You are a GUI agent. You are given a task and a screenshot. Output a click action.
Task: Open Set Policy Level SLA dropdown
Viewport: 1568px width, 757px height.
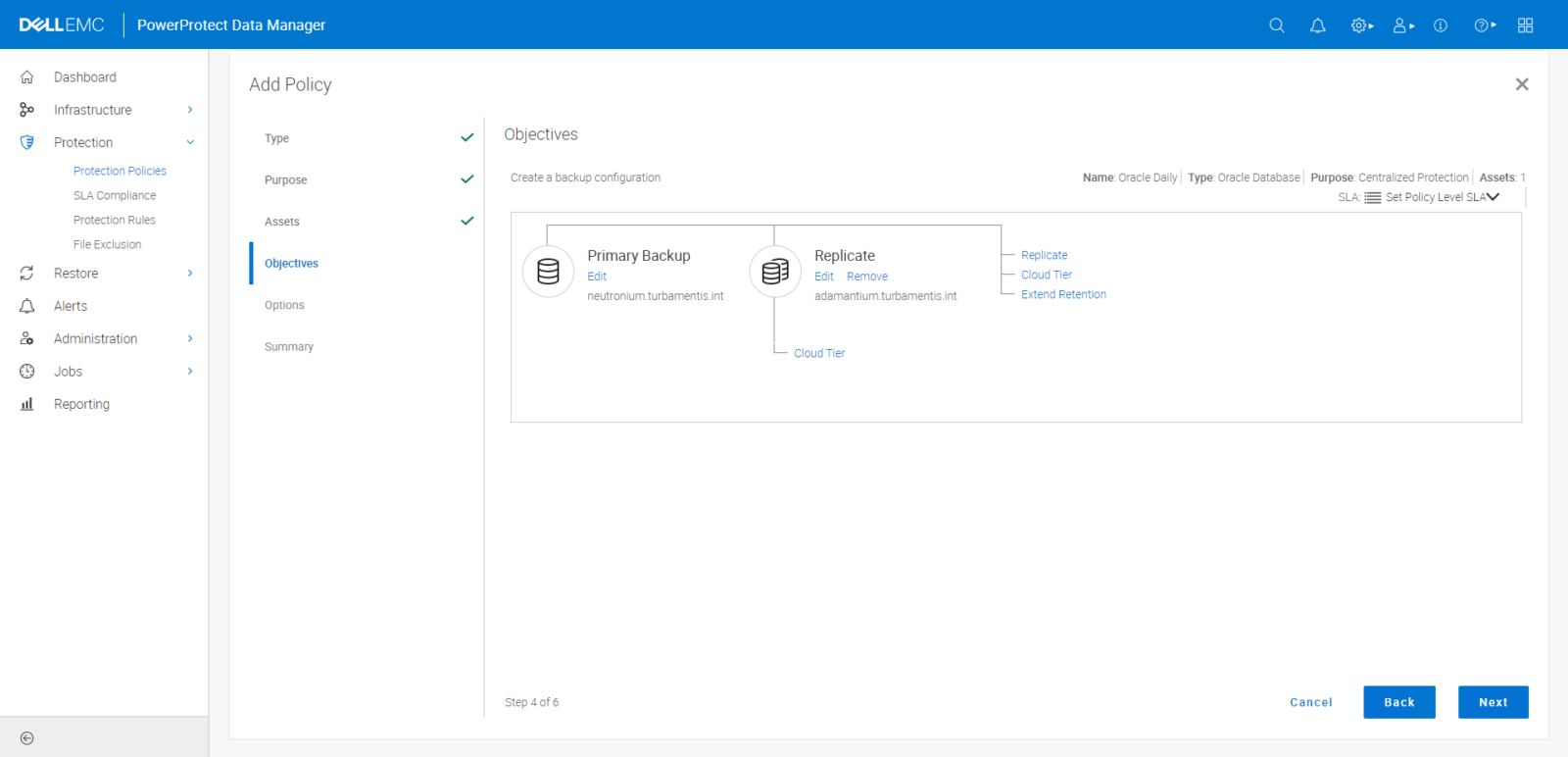coord(1443,197)
